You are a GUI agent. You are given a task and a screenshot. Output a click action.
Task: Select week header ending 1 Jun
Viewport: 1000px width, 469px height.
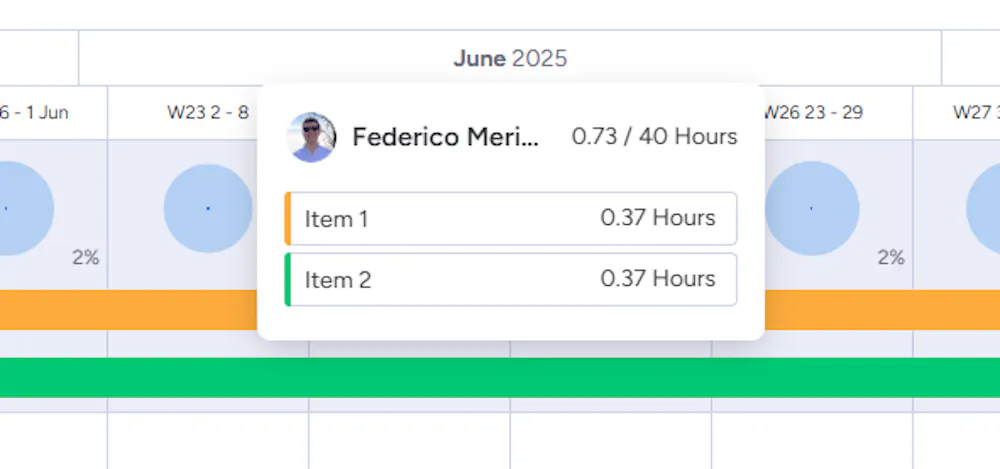40,112
